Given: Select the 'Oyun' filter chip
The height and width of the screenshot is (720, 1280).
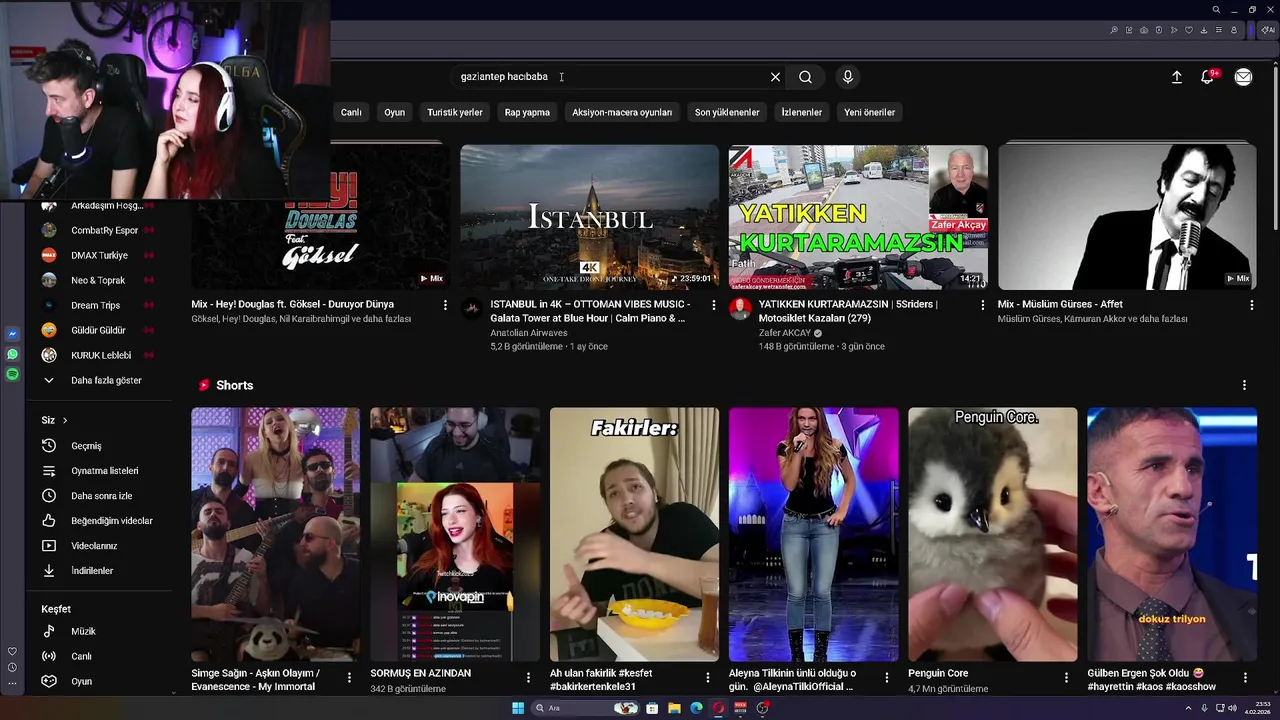Looking at the screenshot, I should click(x=395, y=112).
